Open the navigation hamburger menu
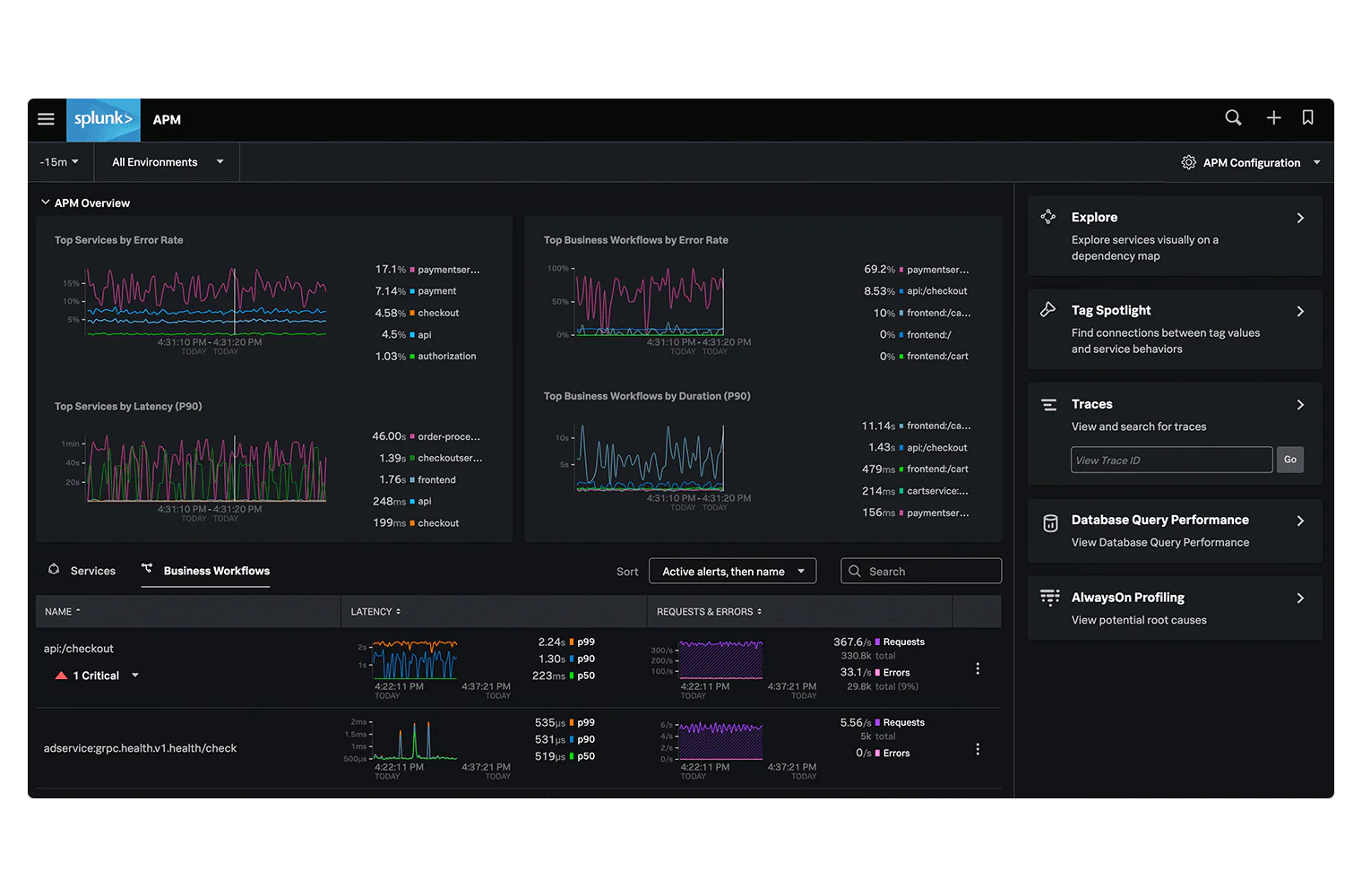The height and width of the screenshot is (896, 1362). click(x=46, y=118)
